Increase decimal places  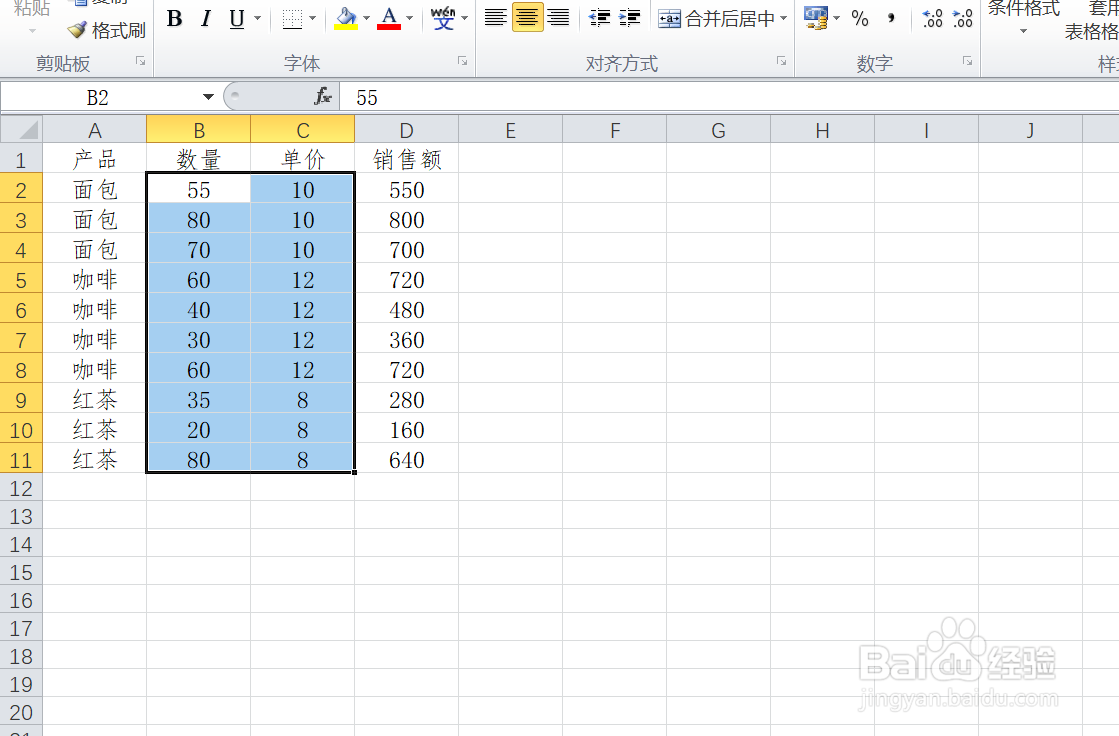tap(932, 19)
